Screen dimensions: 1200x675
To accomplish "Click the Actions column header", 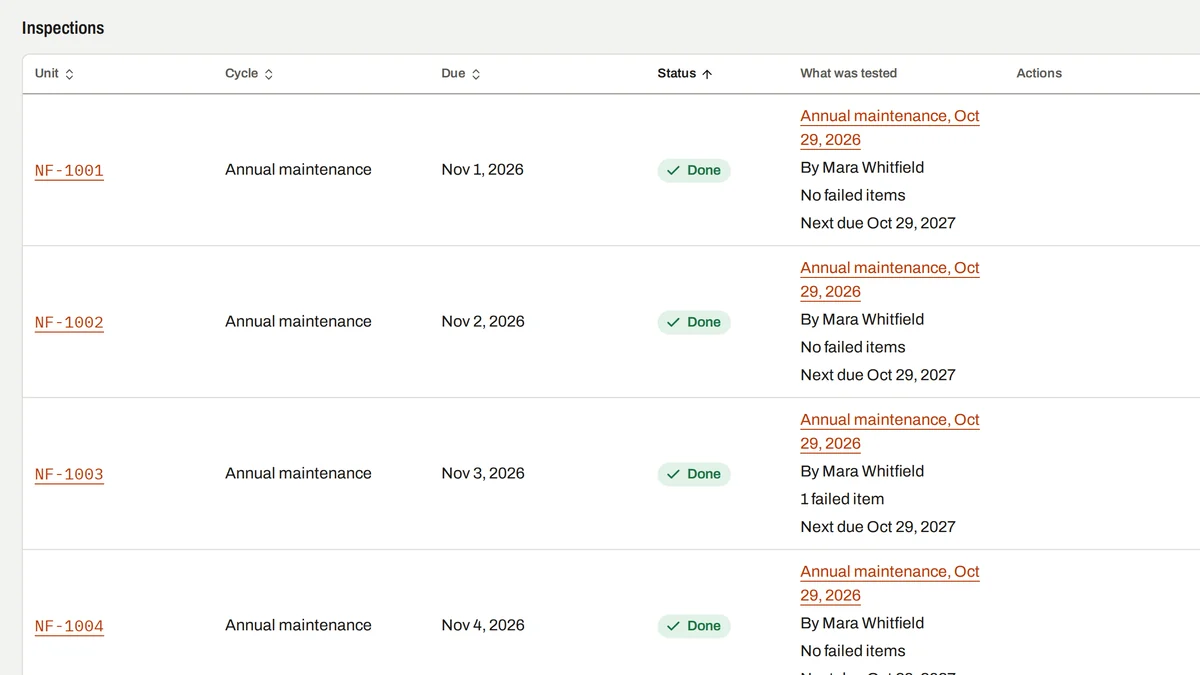I will coord(1039,73).
